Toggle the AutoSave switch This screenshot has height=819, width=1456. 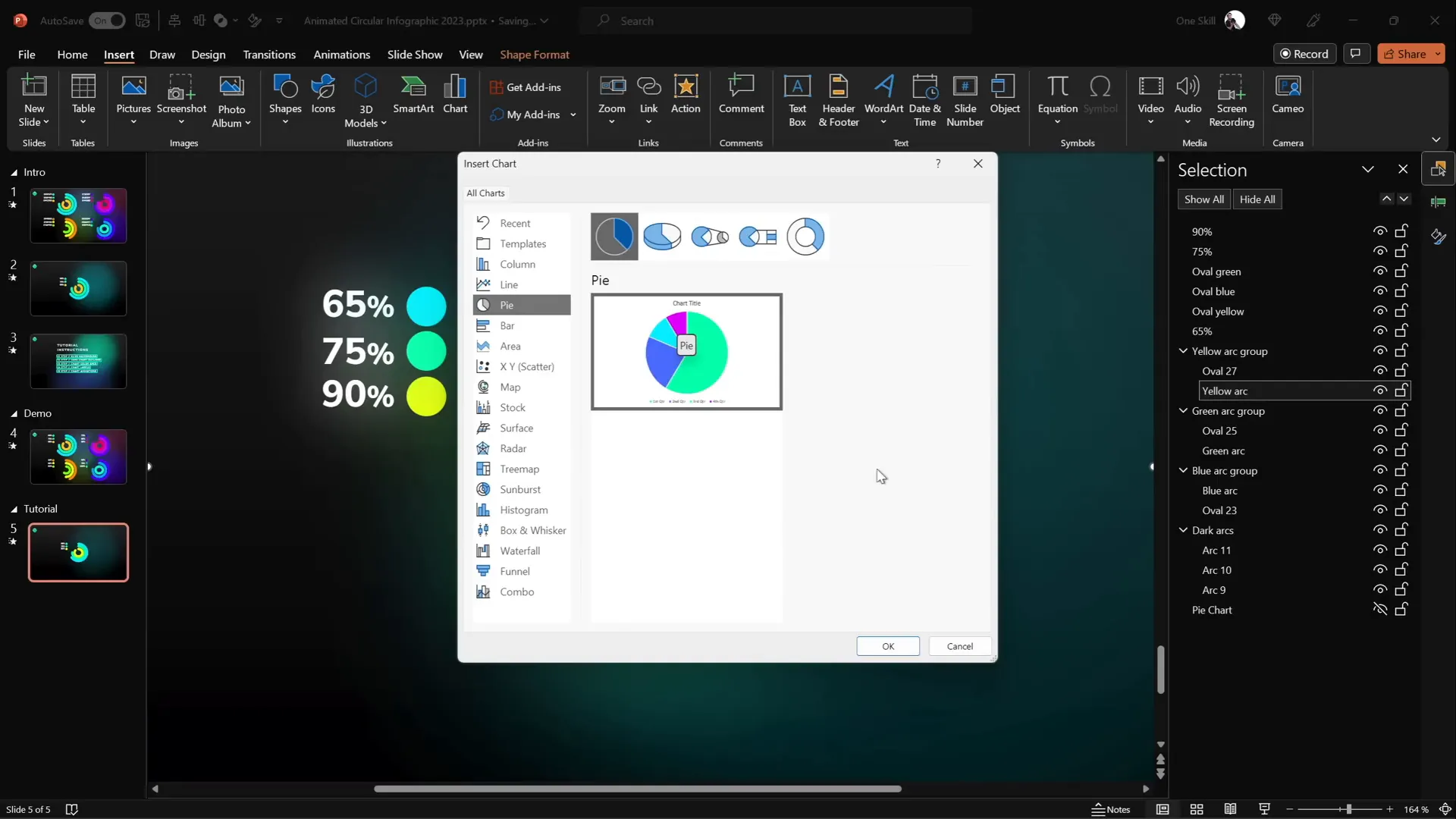pos(107,20)
